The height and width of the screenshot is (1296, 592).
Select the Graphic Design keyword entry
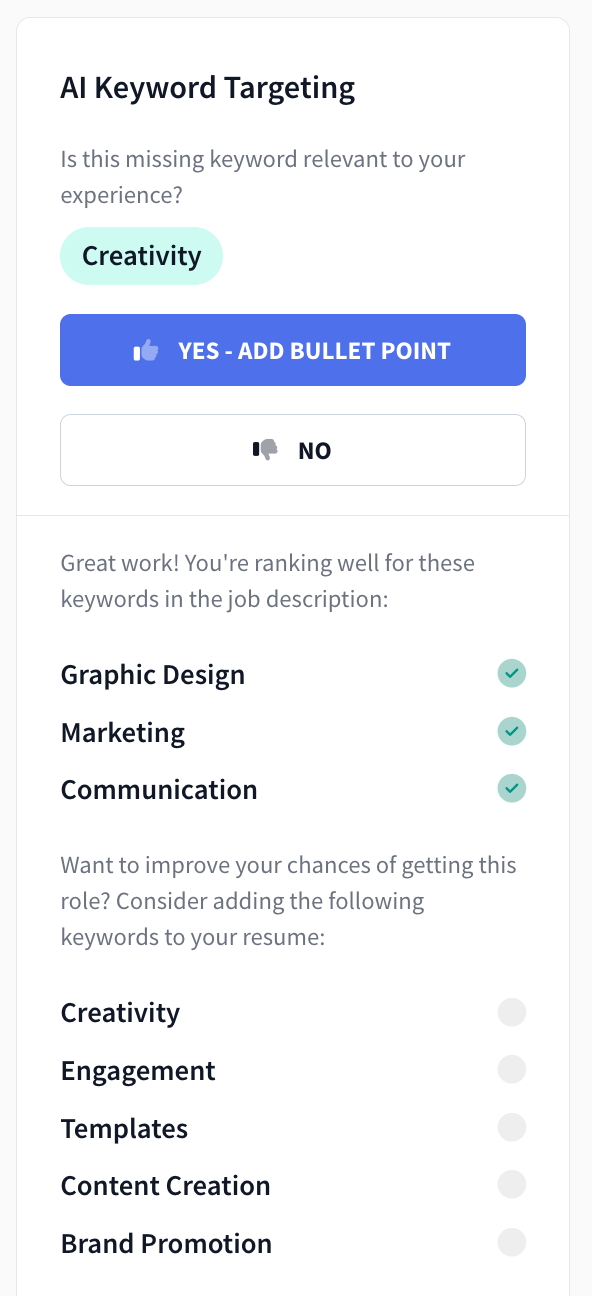coord(152,674)
